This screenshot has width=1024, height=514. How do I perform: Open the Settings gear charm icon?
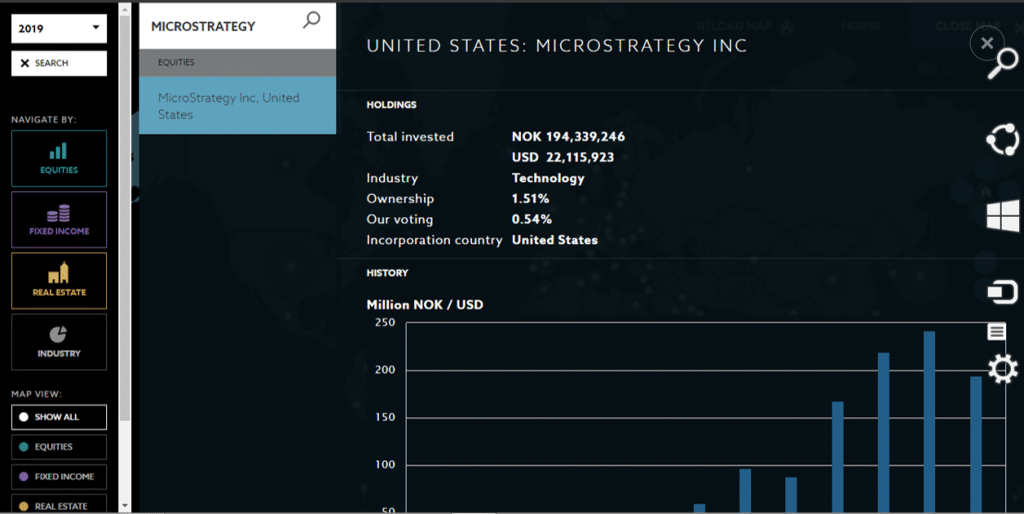point(1002,369)
